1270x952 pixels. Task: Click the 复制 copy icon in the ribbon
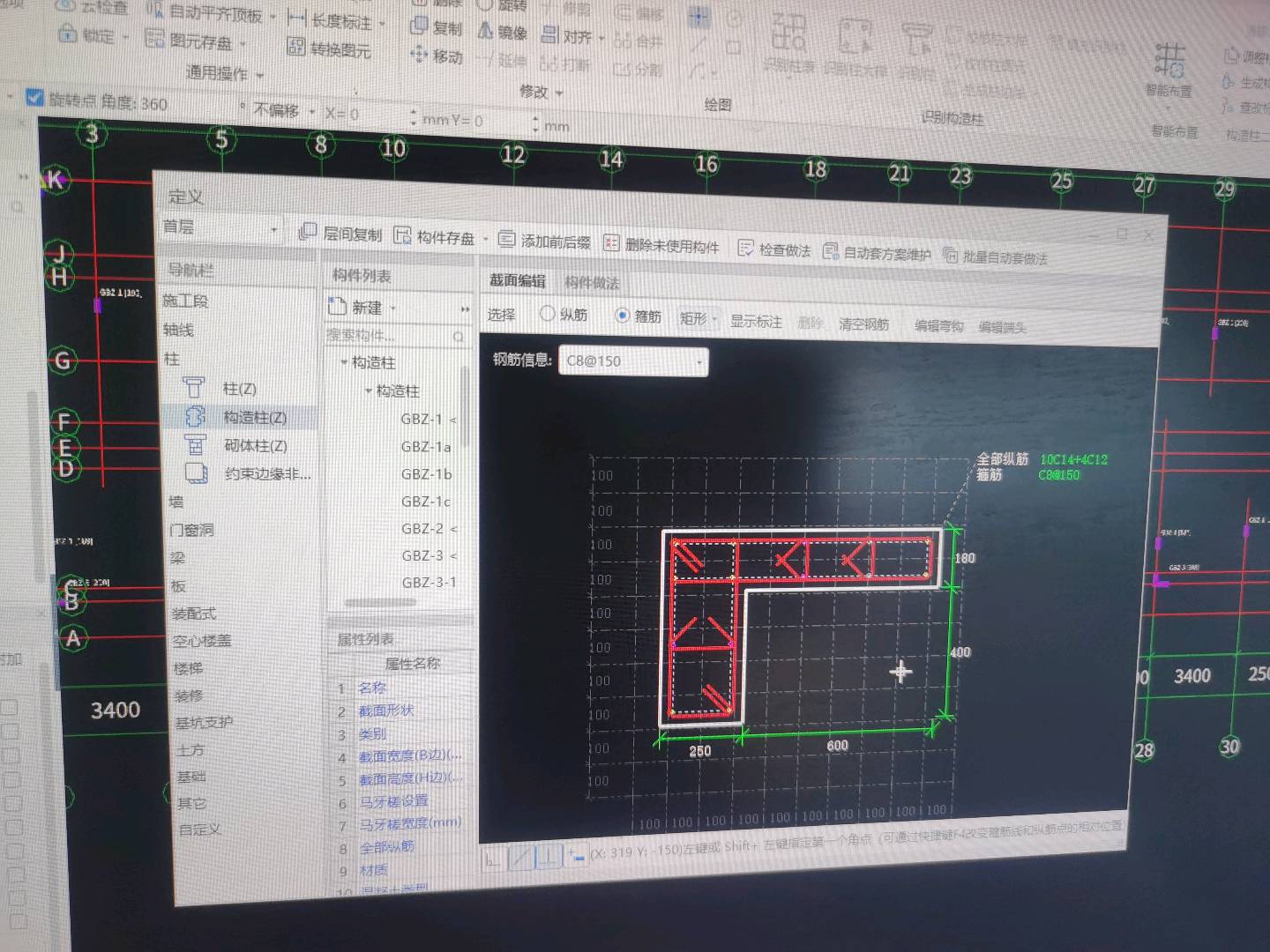[419, 26]
